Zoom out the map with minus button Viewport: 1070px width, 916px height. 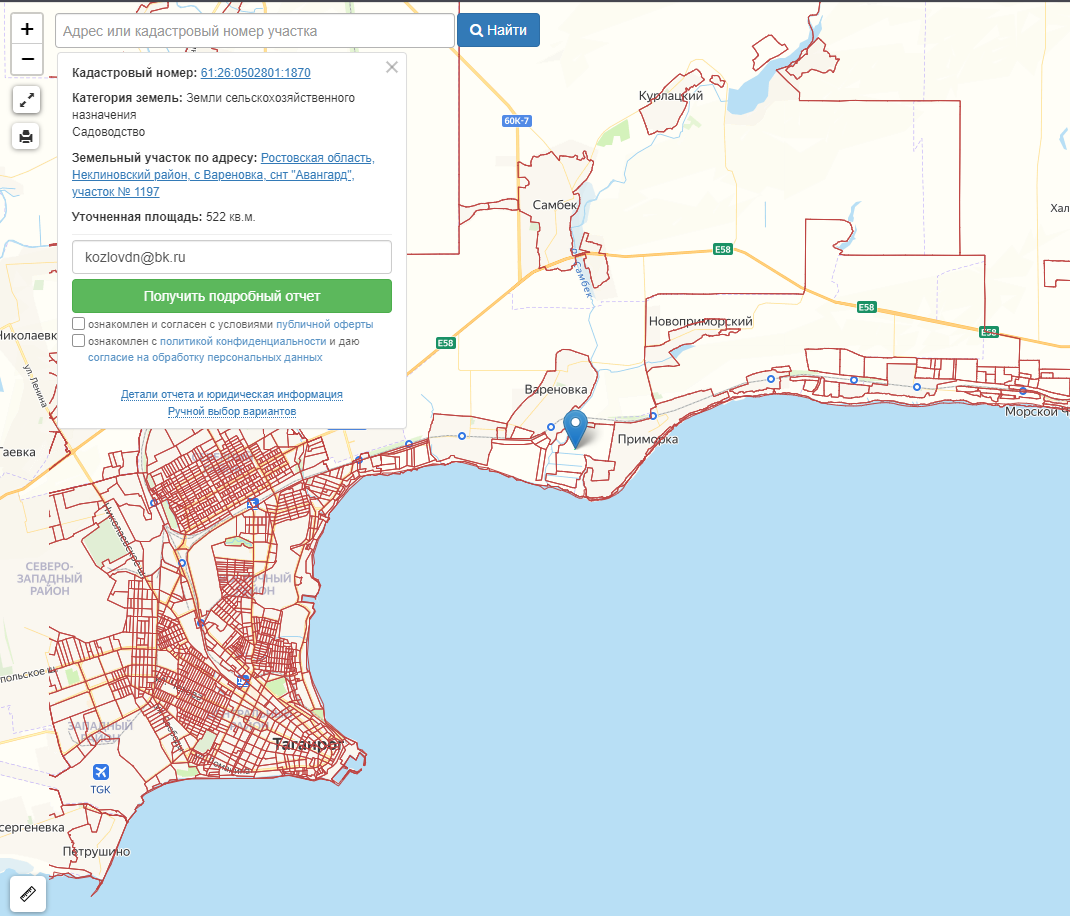coord(27,59)
